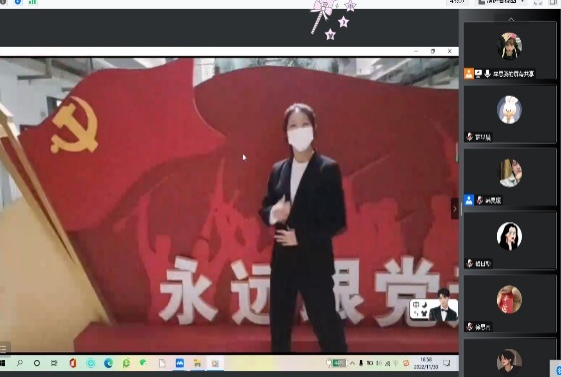Viewport: 561px width, 377px height.
Task: Toggle the microphone icon of the presenting participant
Action: [487, 74]
